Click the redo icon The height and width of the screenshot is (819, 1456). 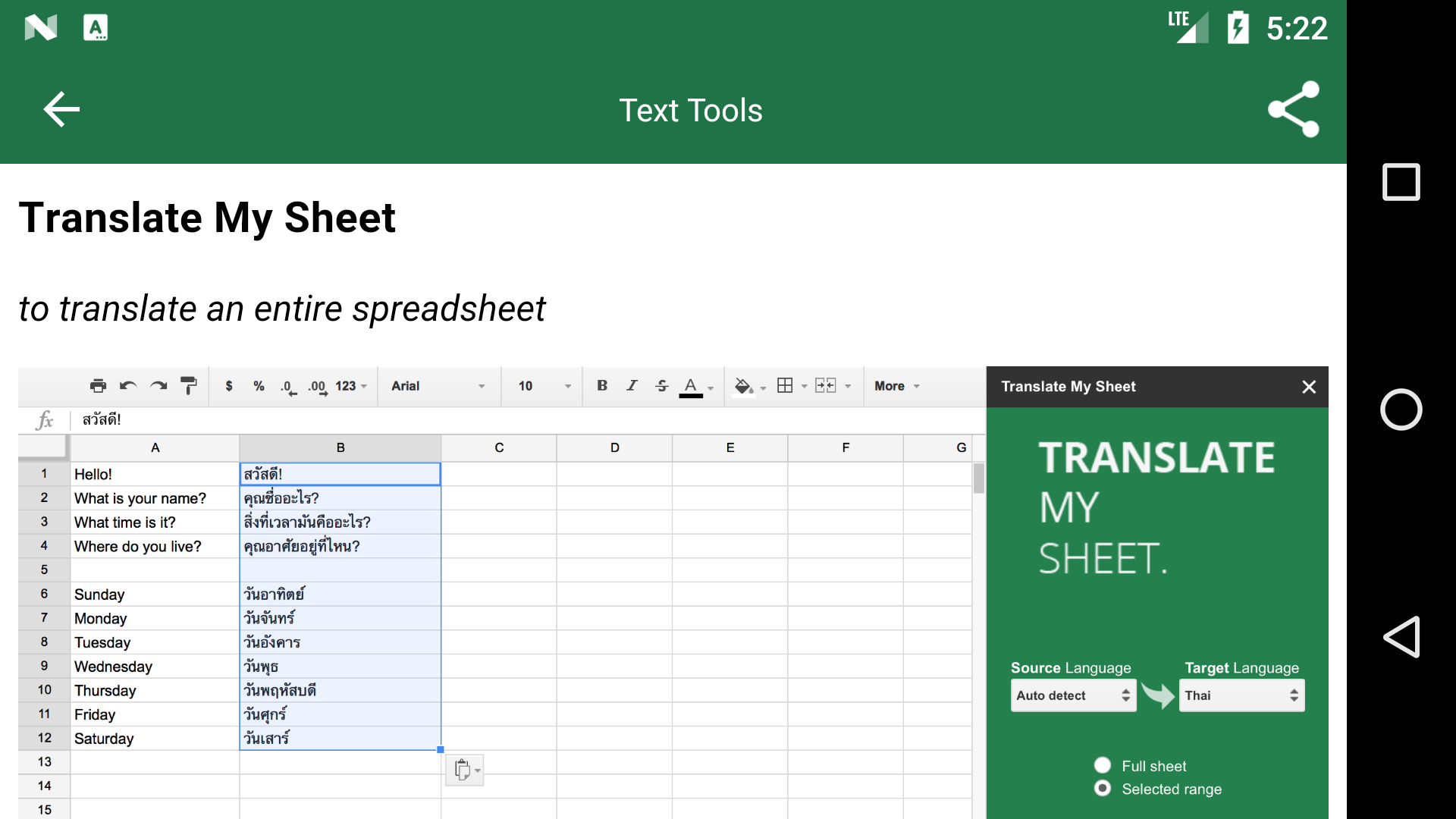coord(158,386)
